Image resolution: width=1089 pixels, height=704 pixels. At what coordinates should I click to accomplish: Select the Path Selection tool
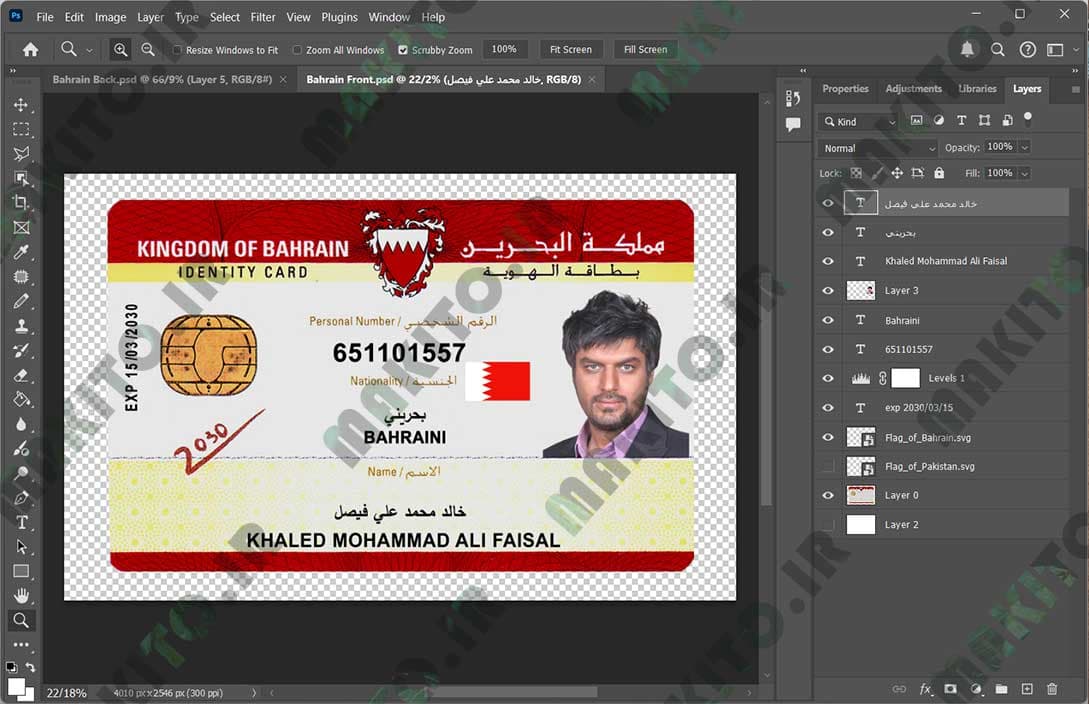coord(21,546)
